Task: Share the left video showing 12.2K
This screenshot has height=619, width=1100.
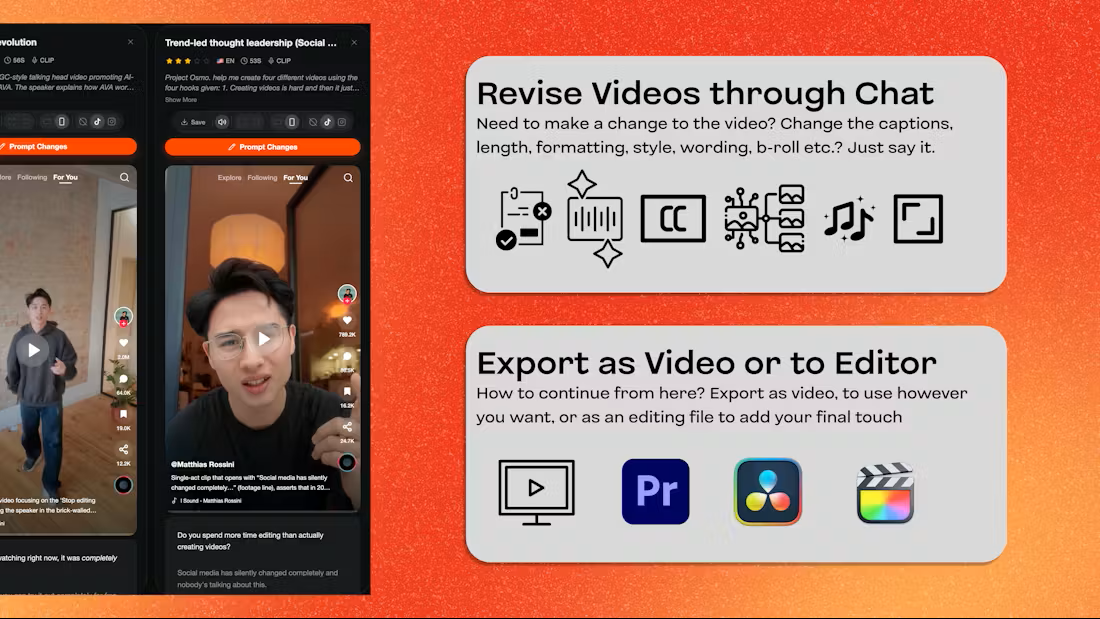Action: coord(123,449)
